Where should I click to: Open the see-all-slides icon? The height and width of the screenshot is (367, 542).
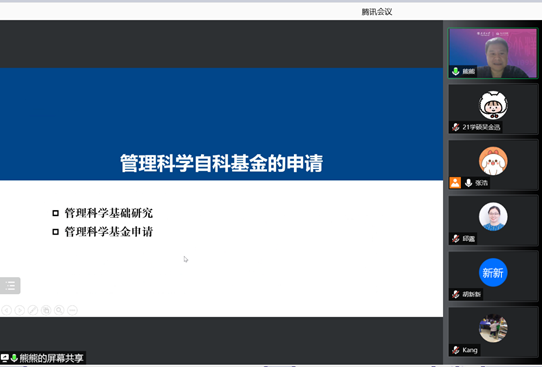click(x=46, y=310)
